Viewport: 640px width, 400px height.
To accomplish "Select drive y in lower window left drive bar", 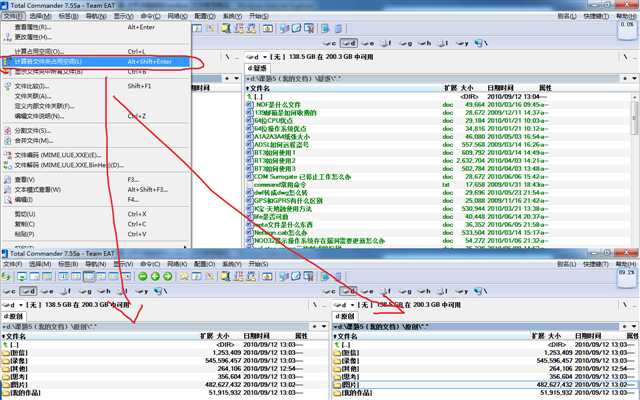I will 142,291.
